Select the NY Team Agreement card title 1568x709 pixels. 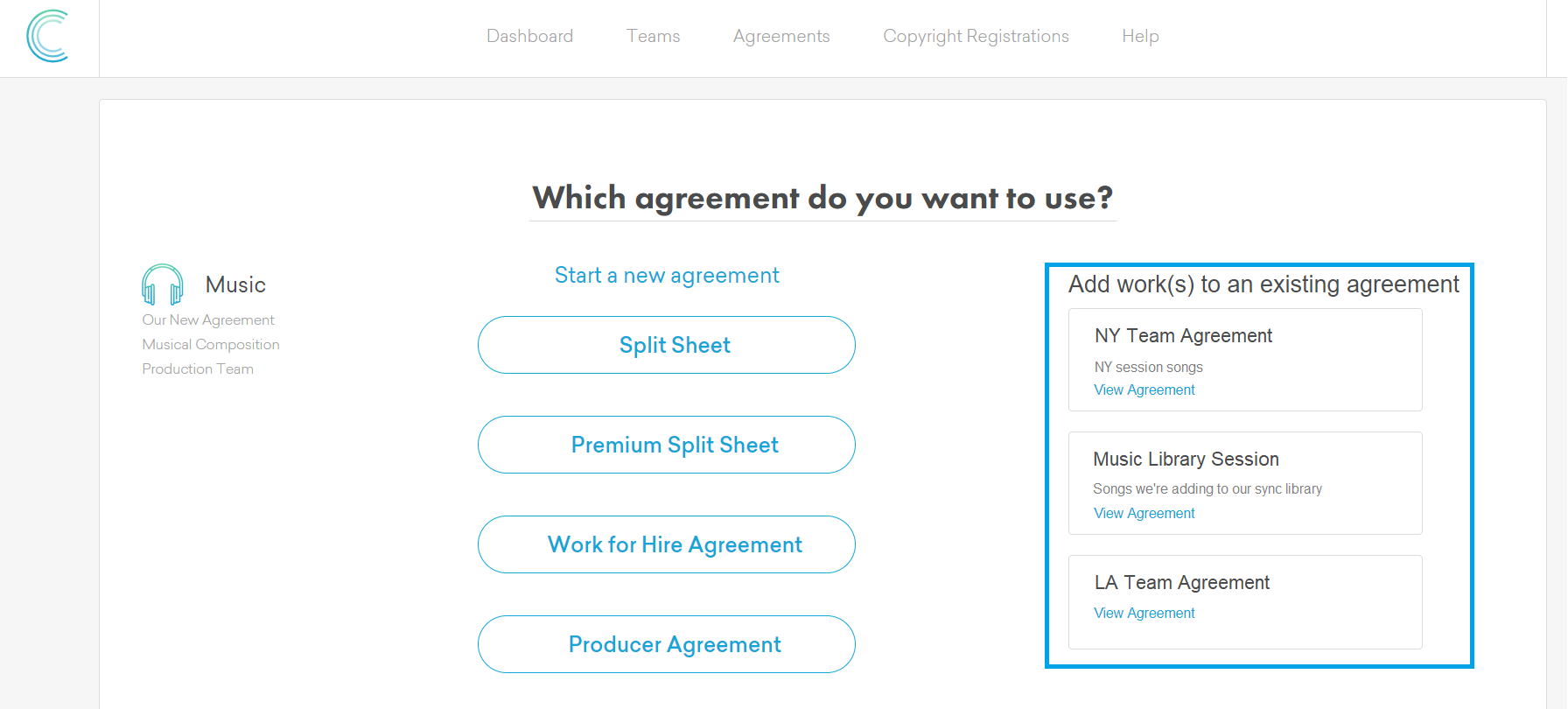pyautogui.click(x=1183, y=336)
